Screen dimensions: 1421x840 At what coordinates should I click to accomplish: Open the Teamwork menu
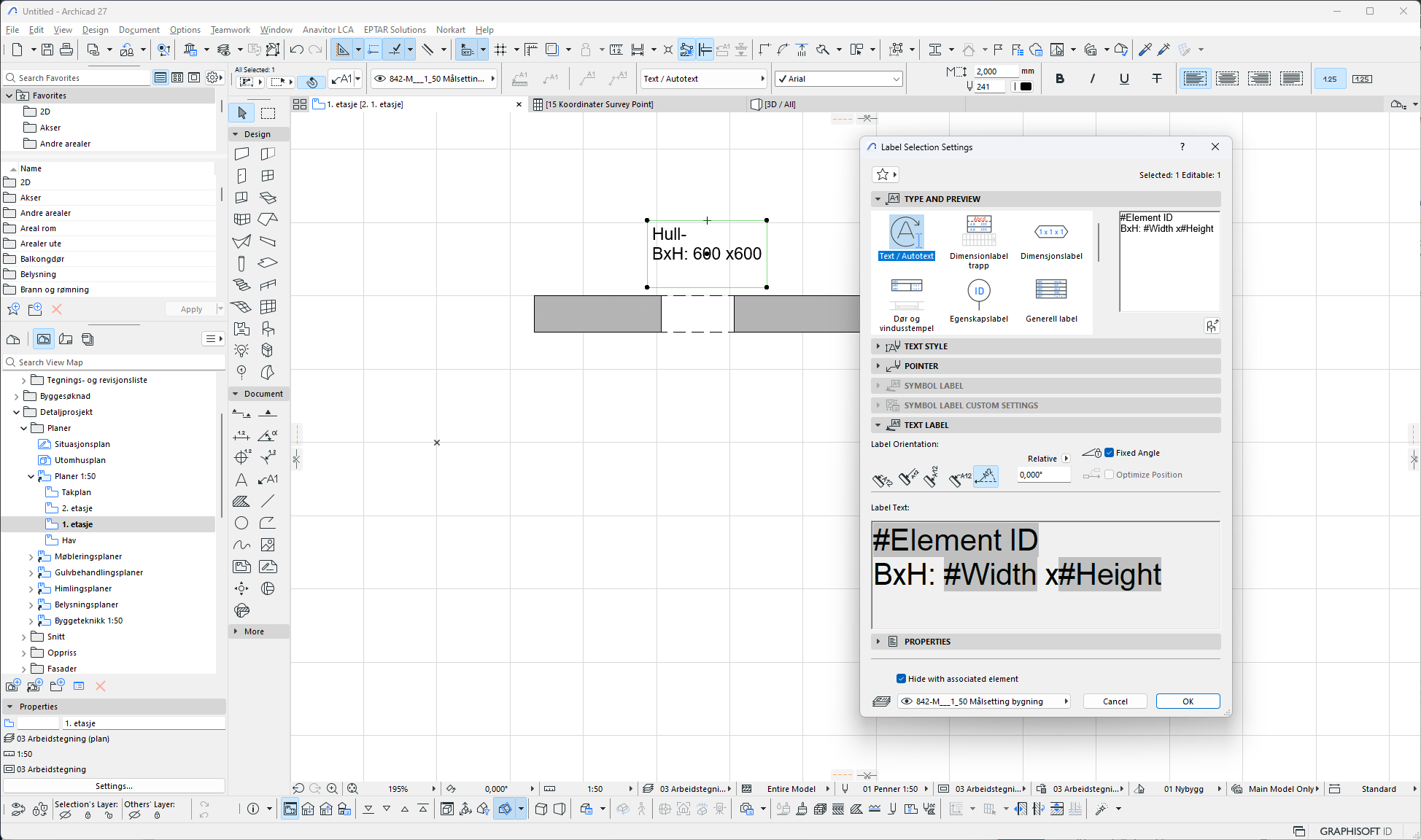[x=230, y=30]
